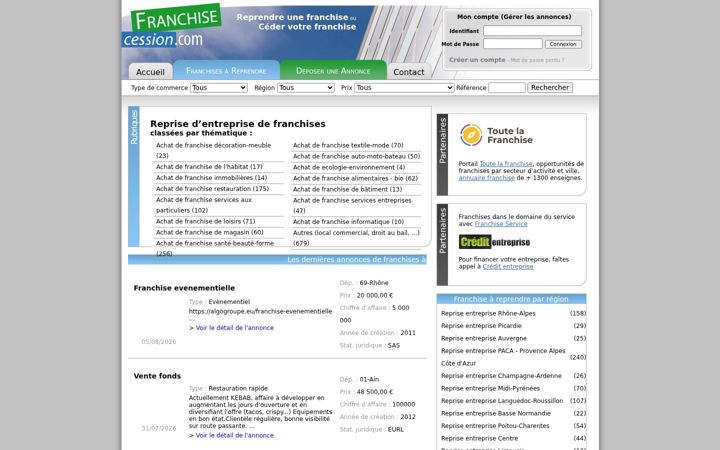This screenshot has width=720, height=450.
Task: Open the Accueil tab
Action: pyautogui.click(x=150, y=72)
